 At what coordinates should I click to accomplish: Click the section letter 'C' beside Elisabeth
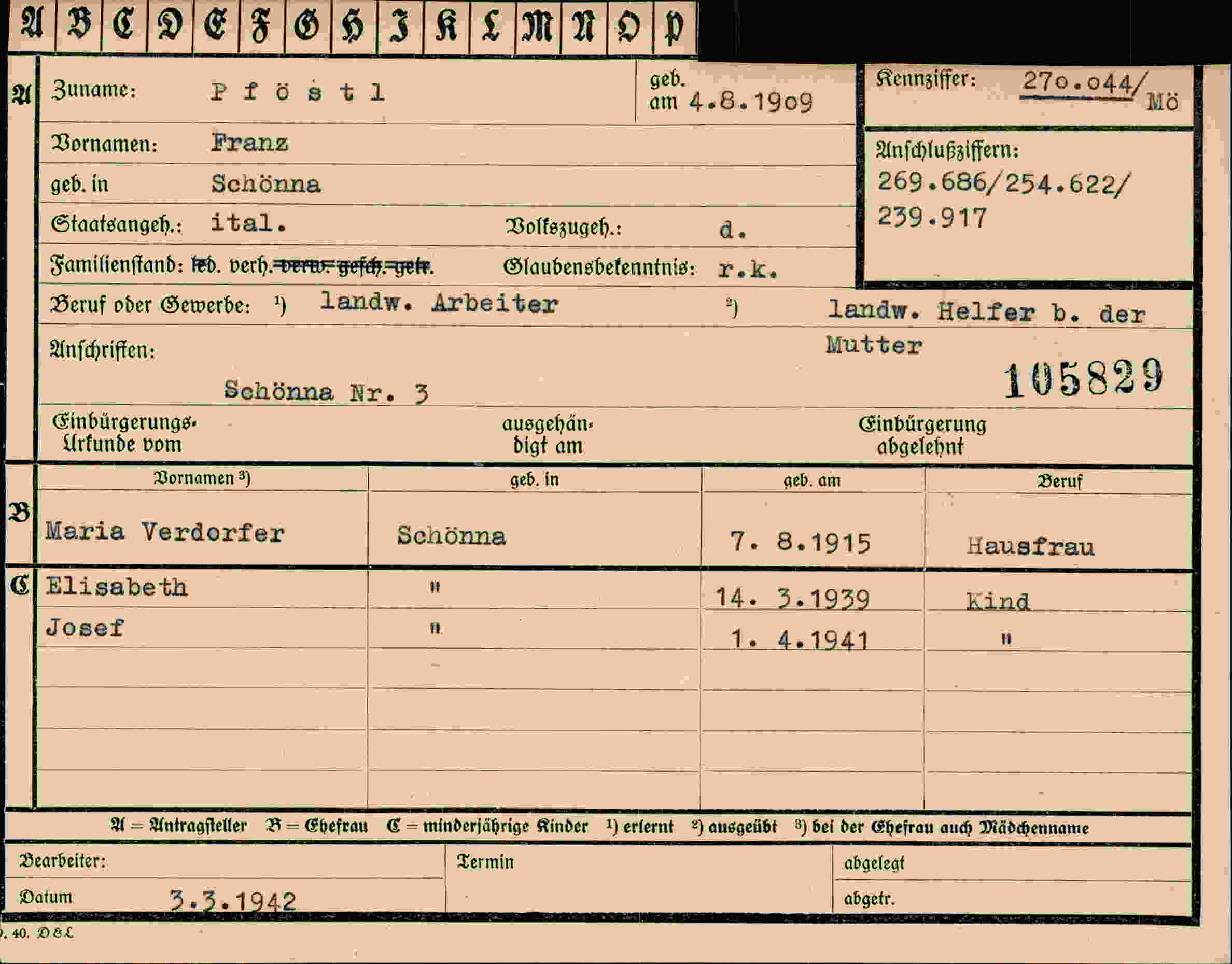point(20,585)
